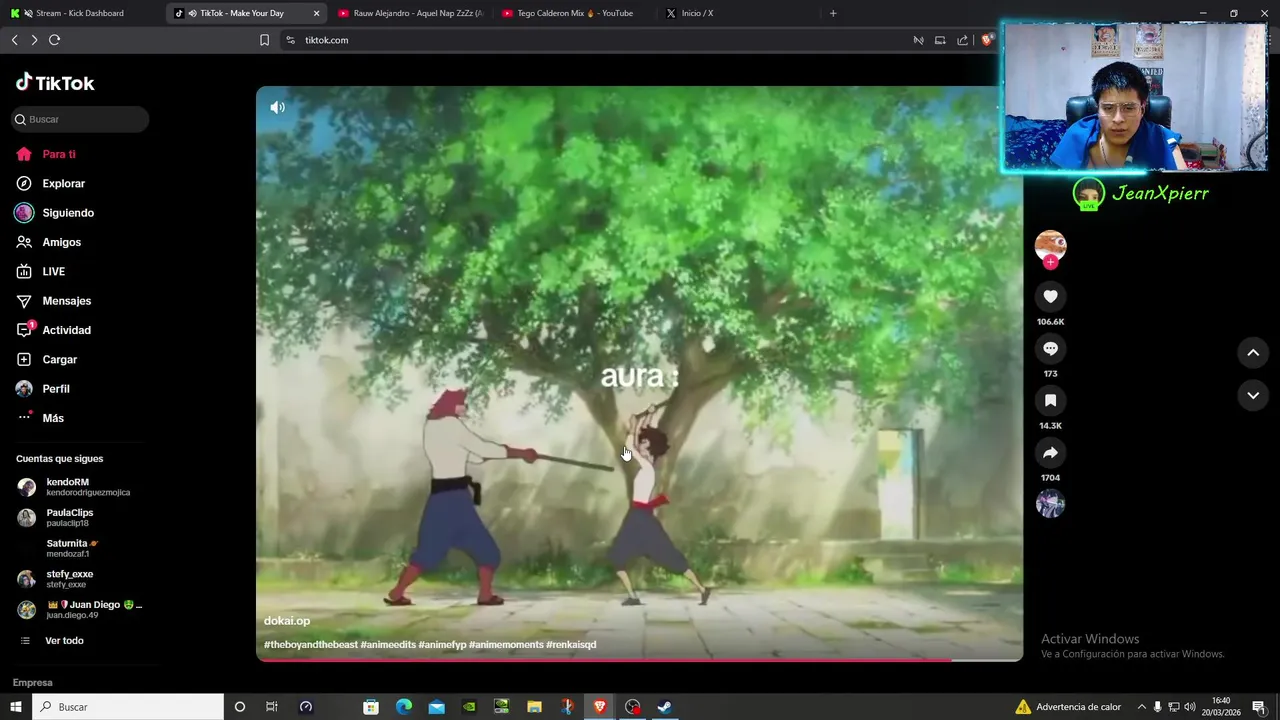
Task: Click the #theboyandthebeast hashtag
Action: (311, 645)
